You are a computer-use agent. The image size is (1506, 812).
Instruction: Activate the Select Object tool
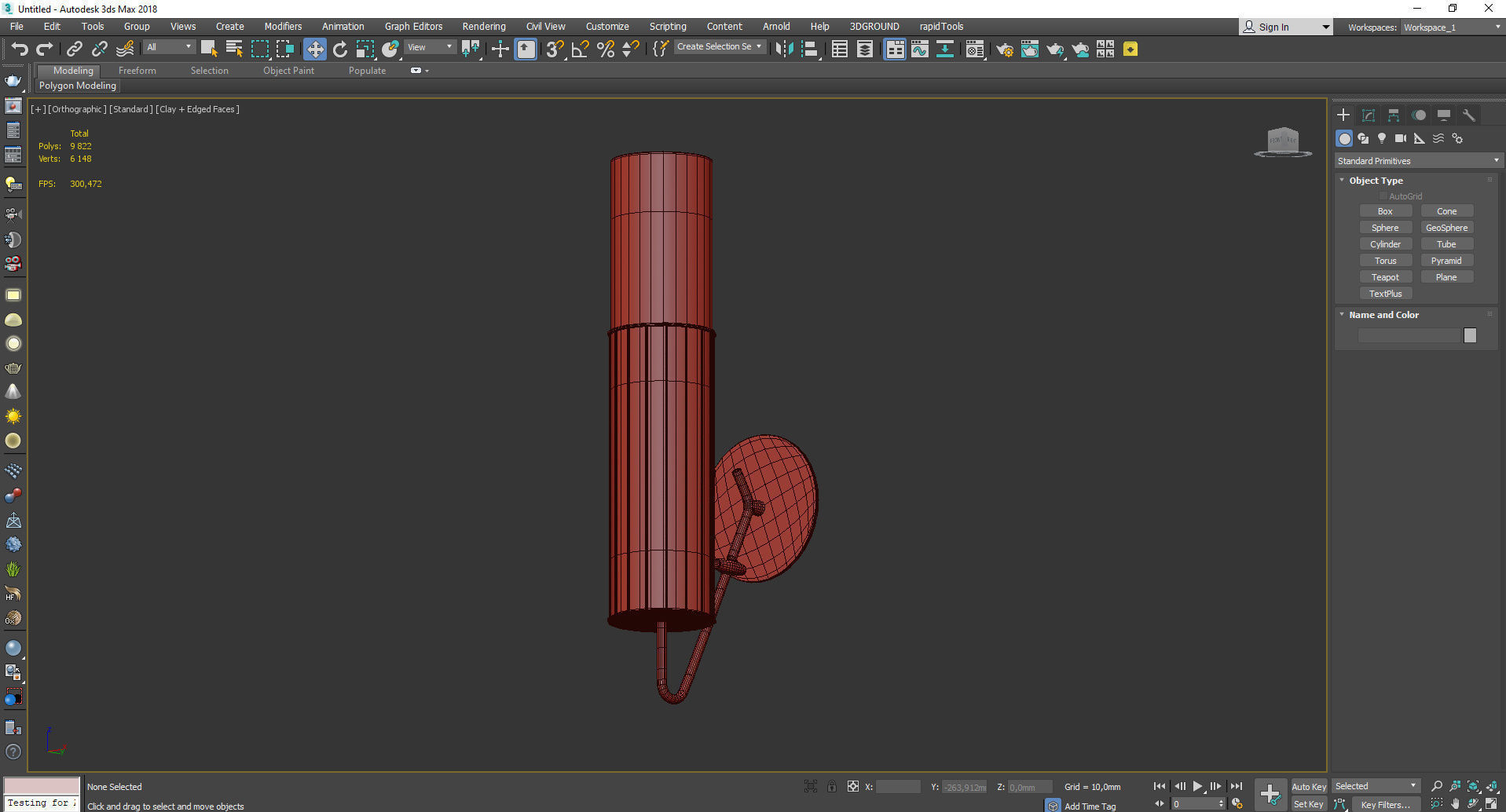209,49
